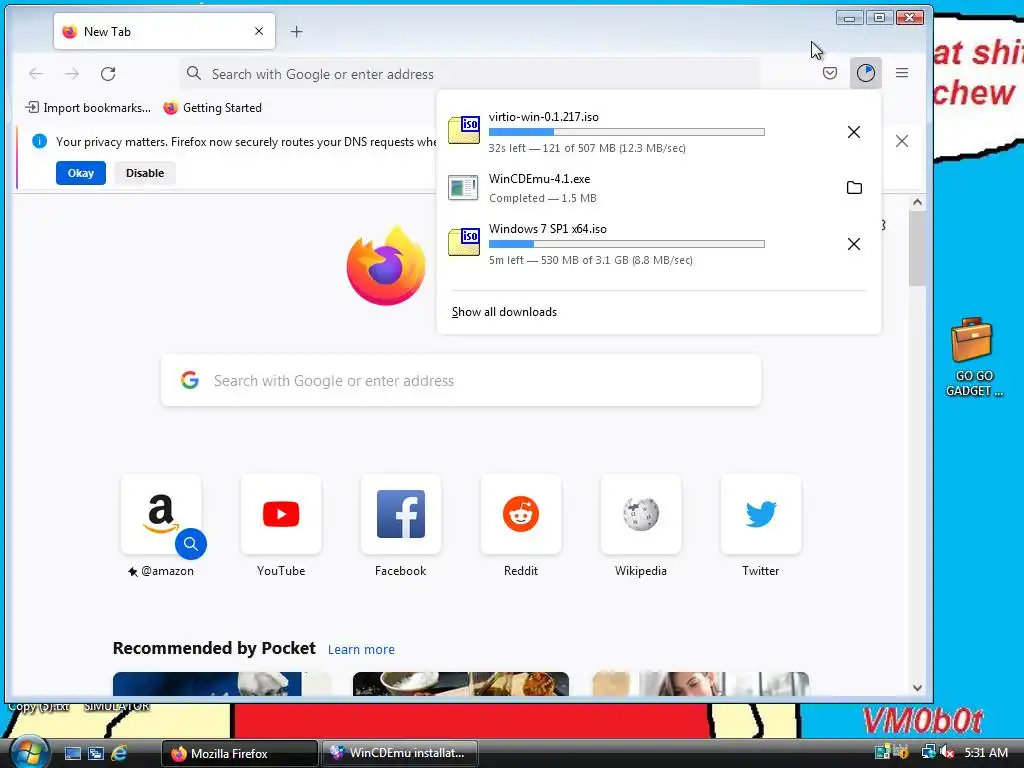Viewport: 1024px width, 768px height.
Task: Click the page's Google search box
Action: (x=460, y=381)
